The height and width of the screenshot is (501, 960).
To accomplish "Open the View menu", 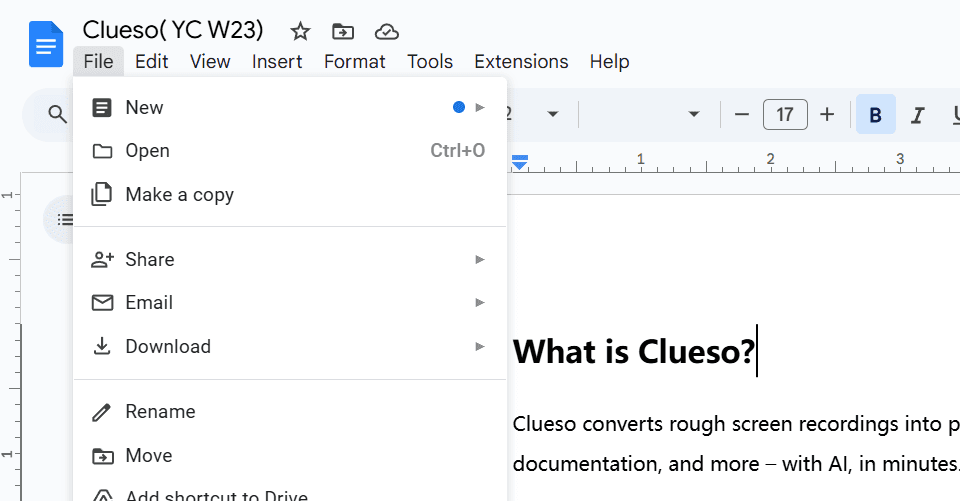I will [x=210, y=62].
